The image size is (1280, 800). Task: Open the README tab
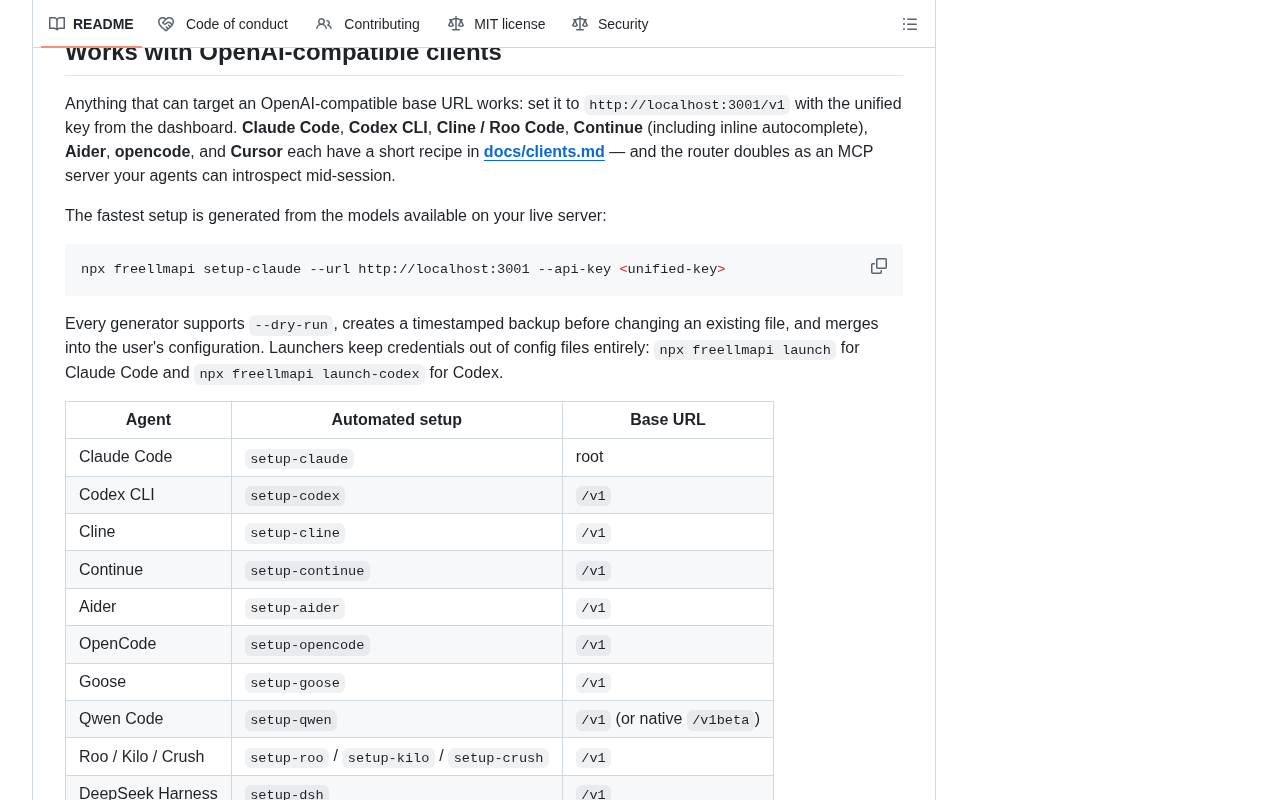click(x=91, y=24)
